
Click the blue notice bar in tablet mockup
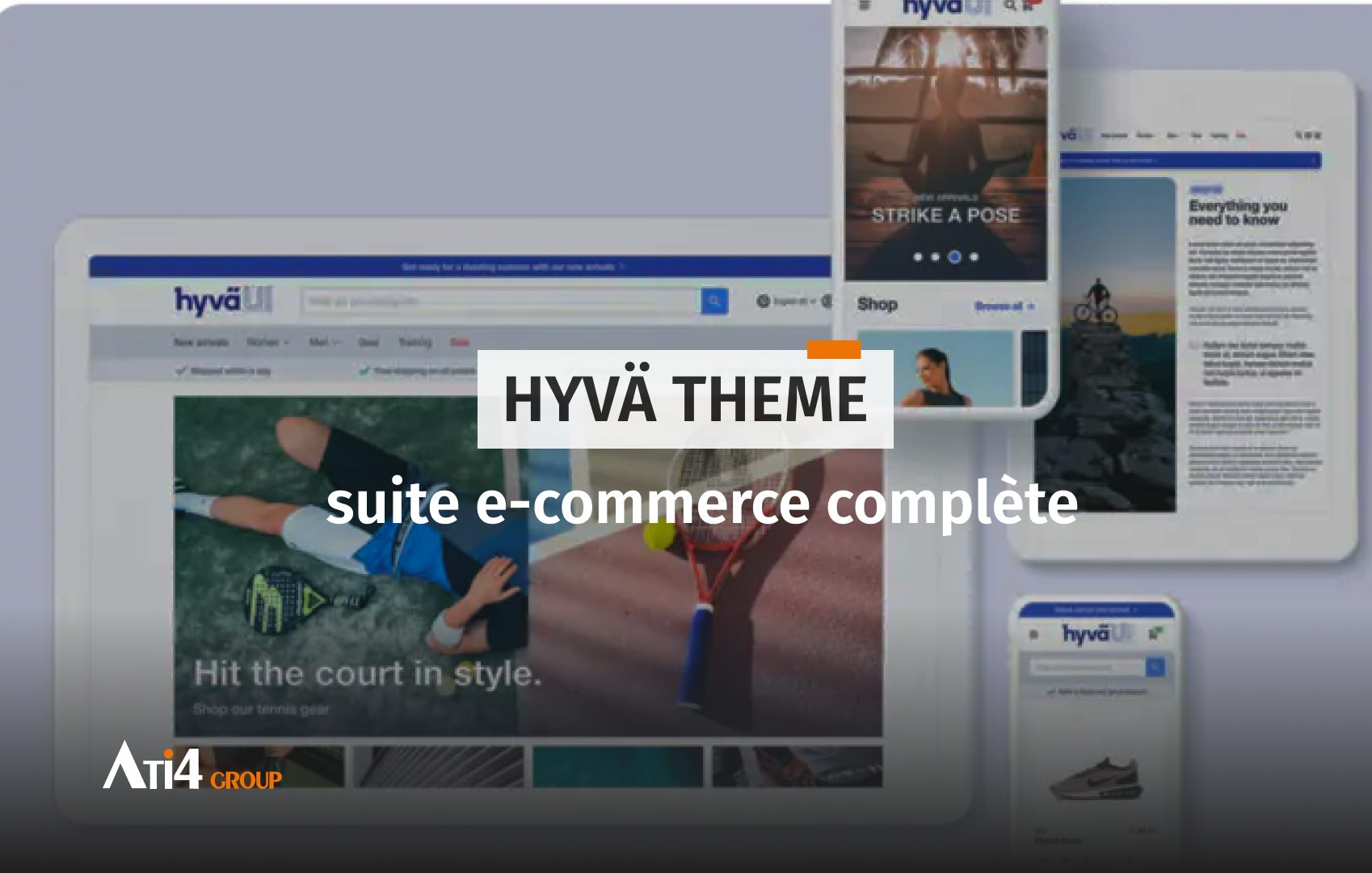tap(1189, 161)
